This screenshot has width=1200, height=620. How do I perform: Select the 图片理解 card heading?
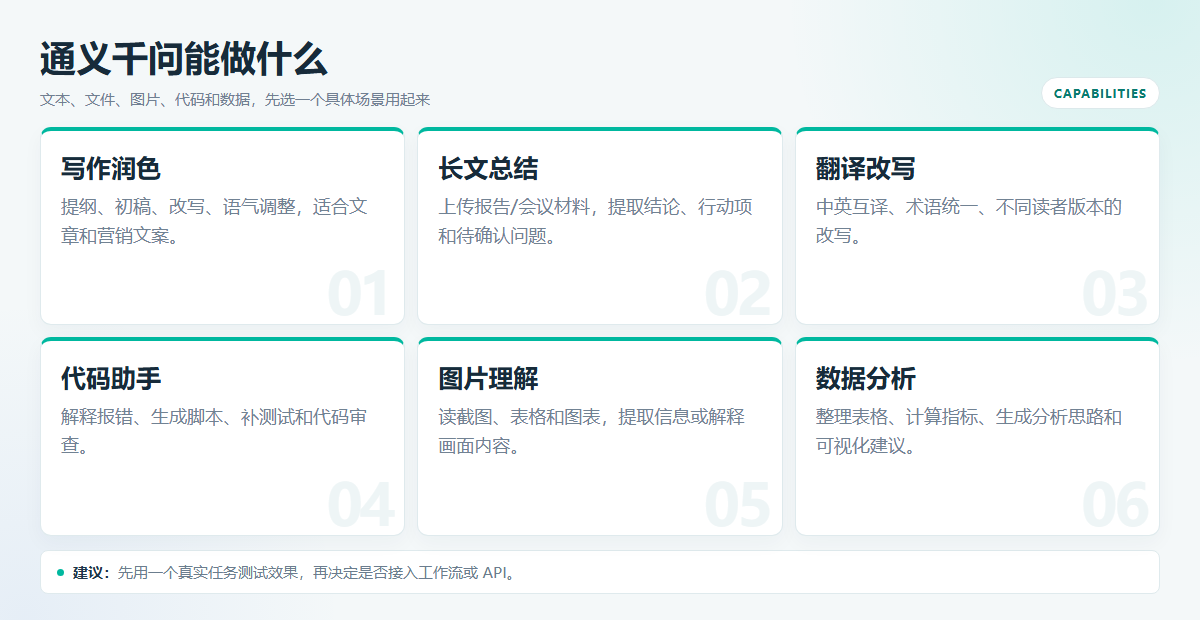pos(488,379)
